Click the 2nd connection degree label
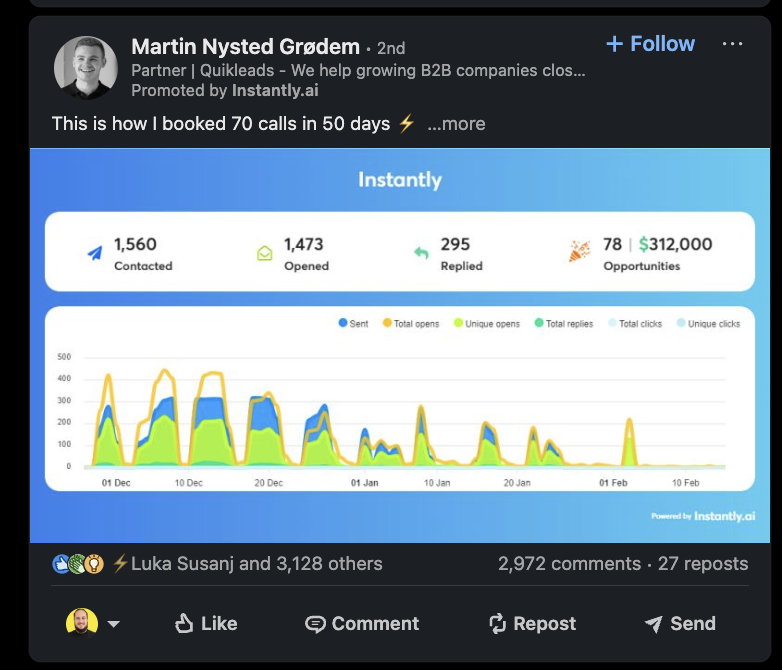 pos(391,48)
